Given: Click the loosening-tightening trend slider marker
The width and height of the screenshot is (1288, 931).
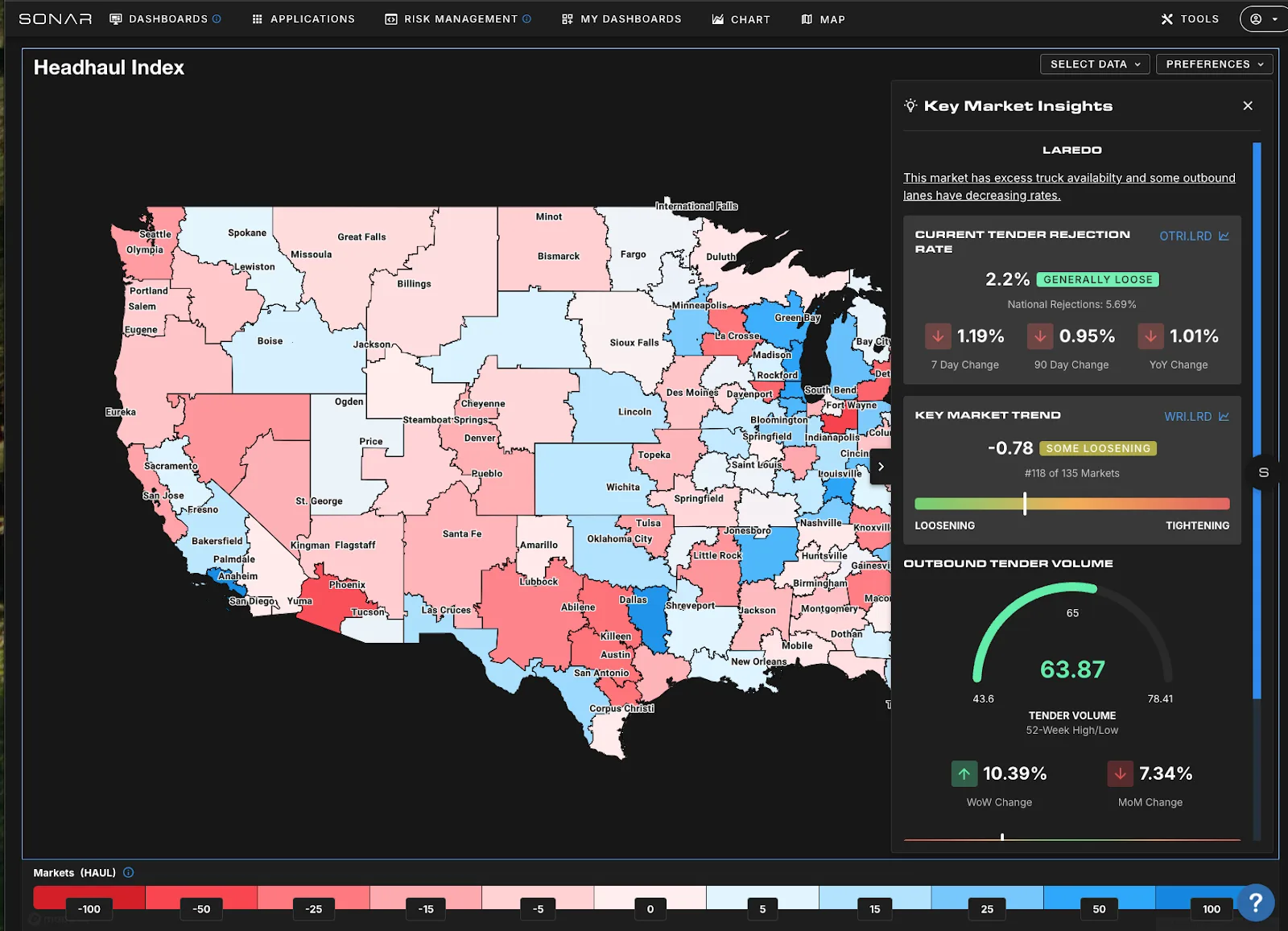Looking at the screenshot, I should point(1024,504).
